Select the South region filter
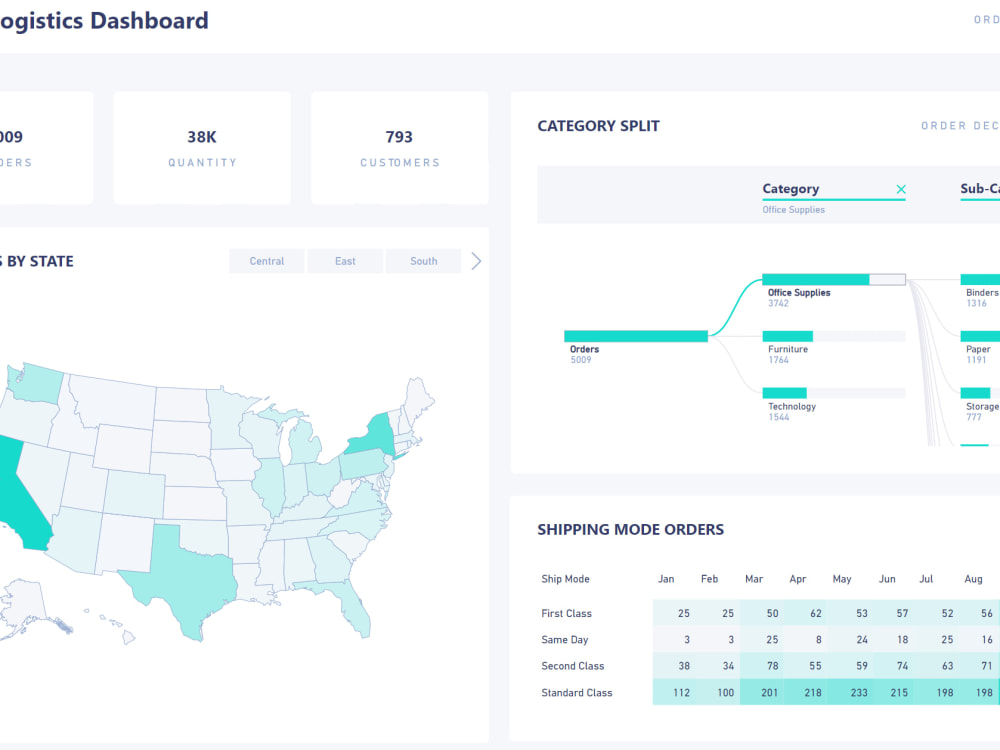1000x750 pixels. coord(423,260)
